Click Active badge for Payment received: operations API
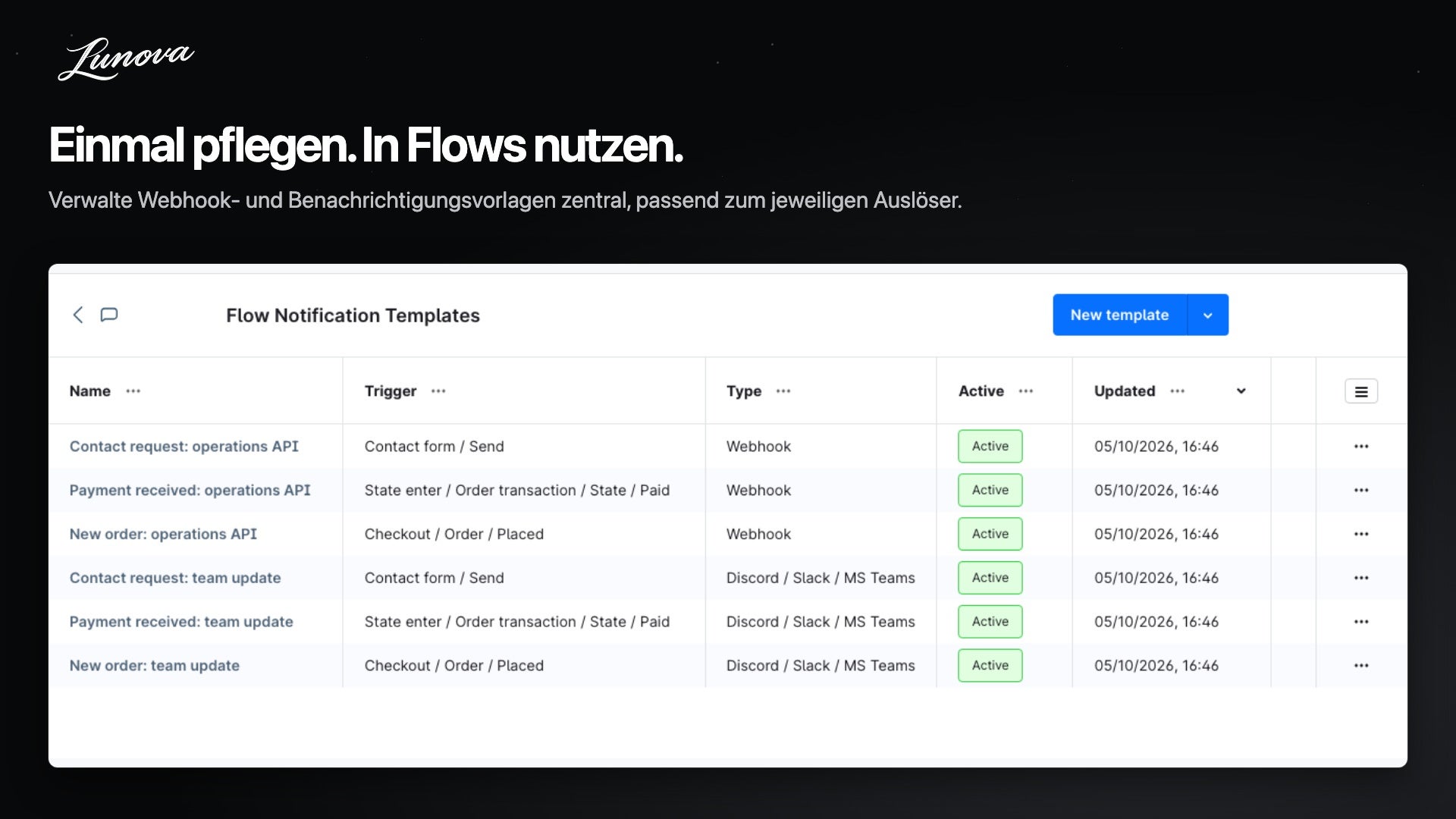1456x819 pixels. point(990,491)
